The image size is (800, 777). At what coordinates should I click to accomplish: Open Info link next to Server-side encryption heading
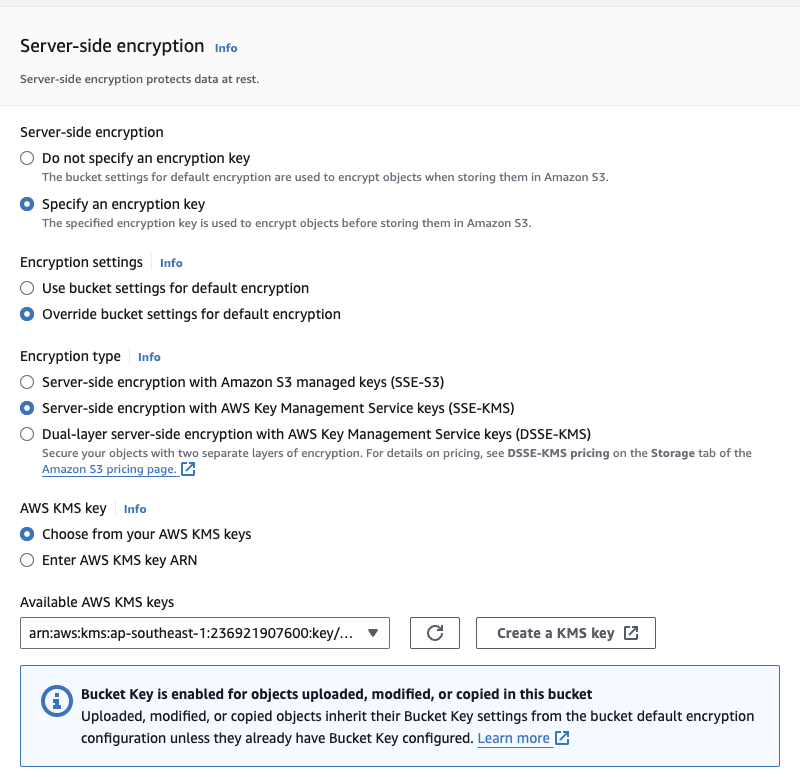coord(226,48)
